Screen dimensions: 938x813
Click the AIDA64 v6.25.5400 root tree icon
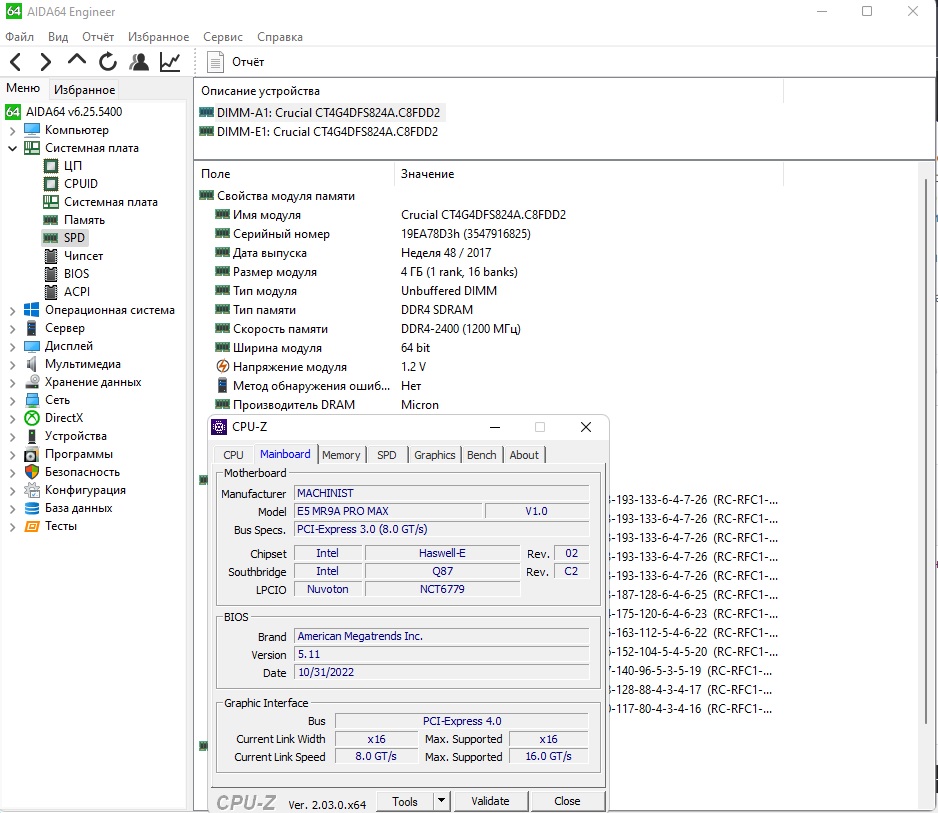(x=13, y=112)
